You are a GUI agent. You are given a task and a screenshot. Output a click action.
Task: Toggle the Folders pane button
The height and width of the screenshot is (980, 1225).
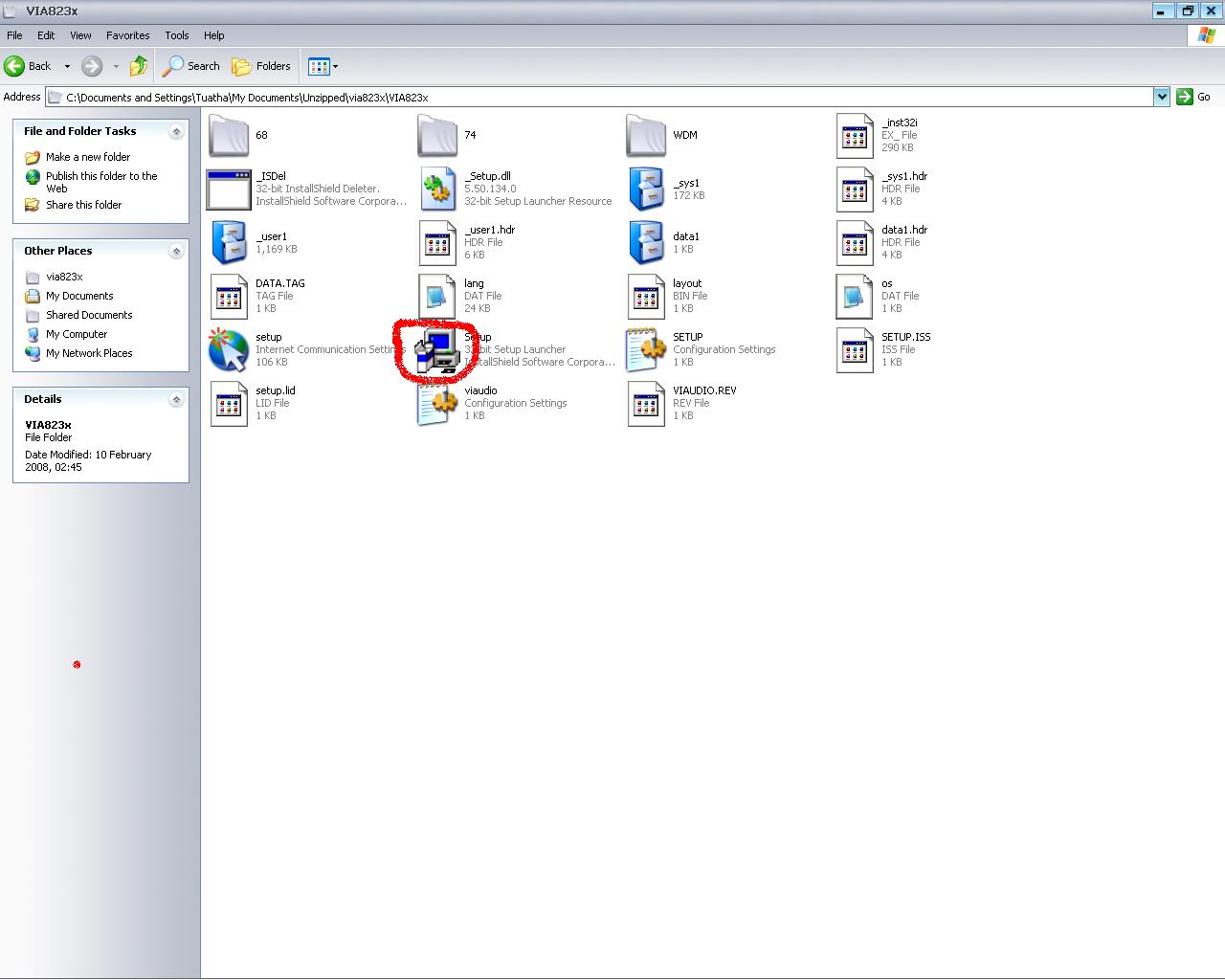tap(261, 66)
